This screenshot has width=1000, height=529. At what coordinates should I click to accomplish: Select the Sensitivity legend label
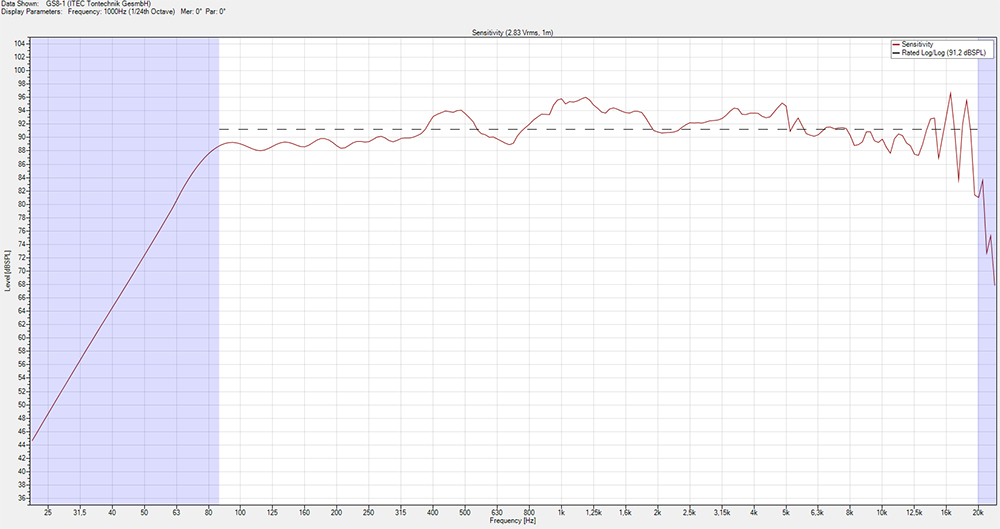pos(917,45)
